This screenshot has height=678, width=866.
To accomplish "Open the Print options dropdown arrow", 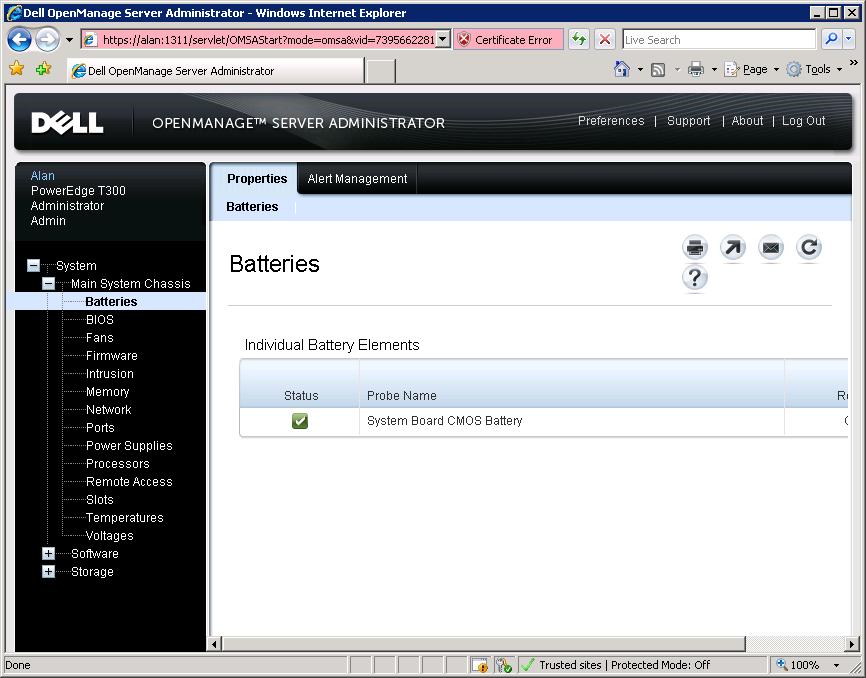I will 714,70.
